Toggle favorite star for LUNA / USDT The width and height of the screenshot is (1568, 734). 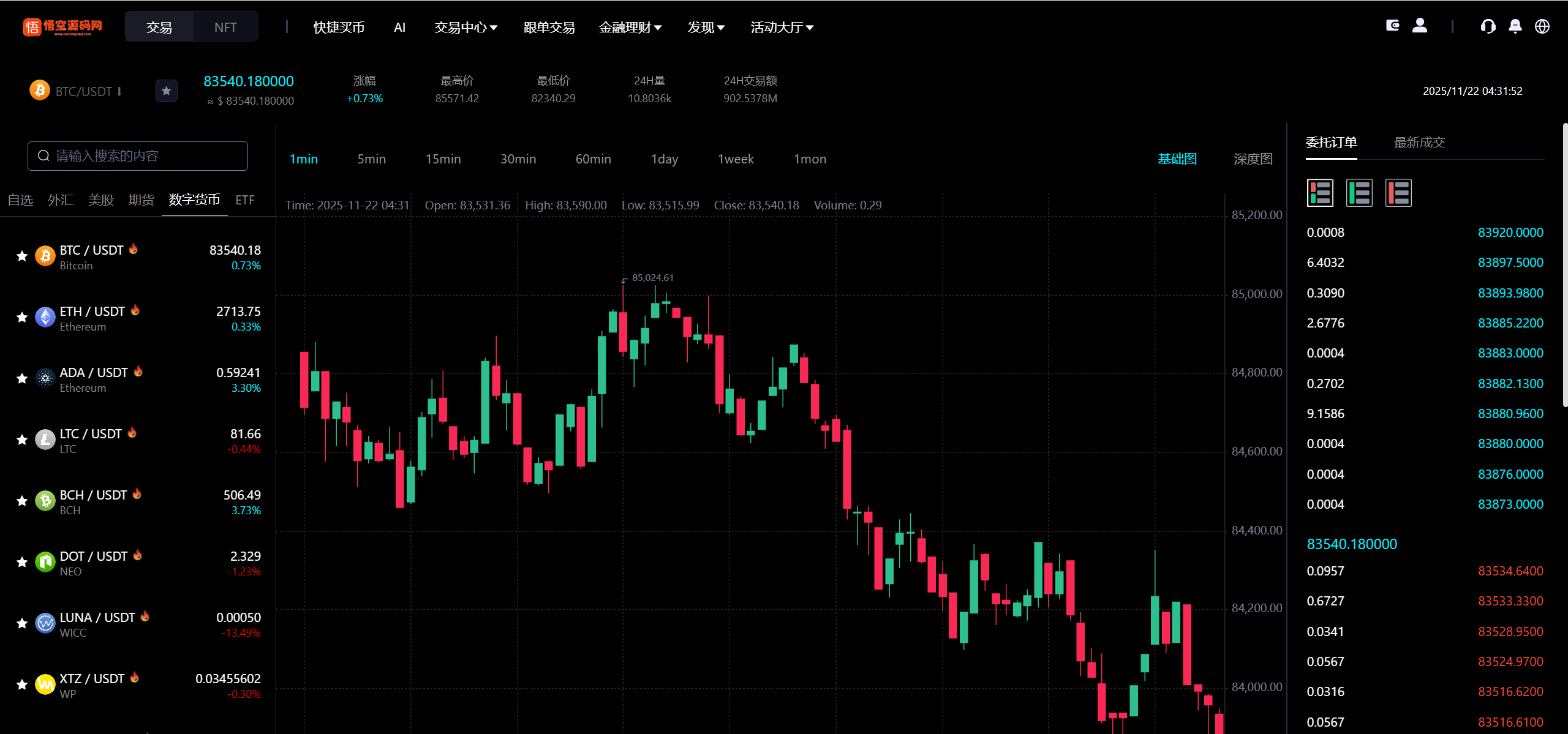(x=22, y=623)
